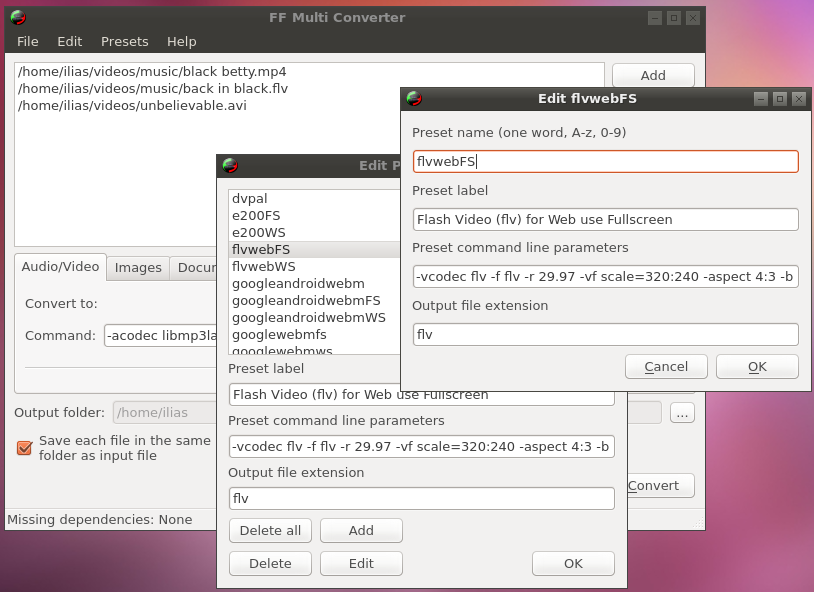Click OK button in presets dialog
Screen dimensions: 814x592
coord(574,563)
